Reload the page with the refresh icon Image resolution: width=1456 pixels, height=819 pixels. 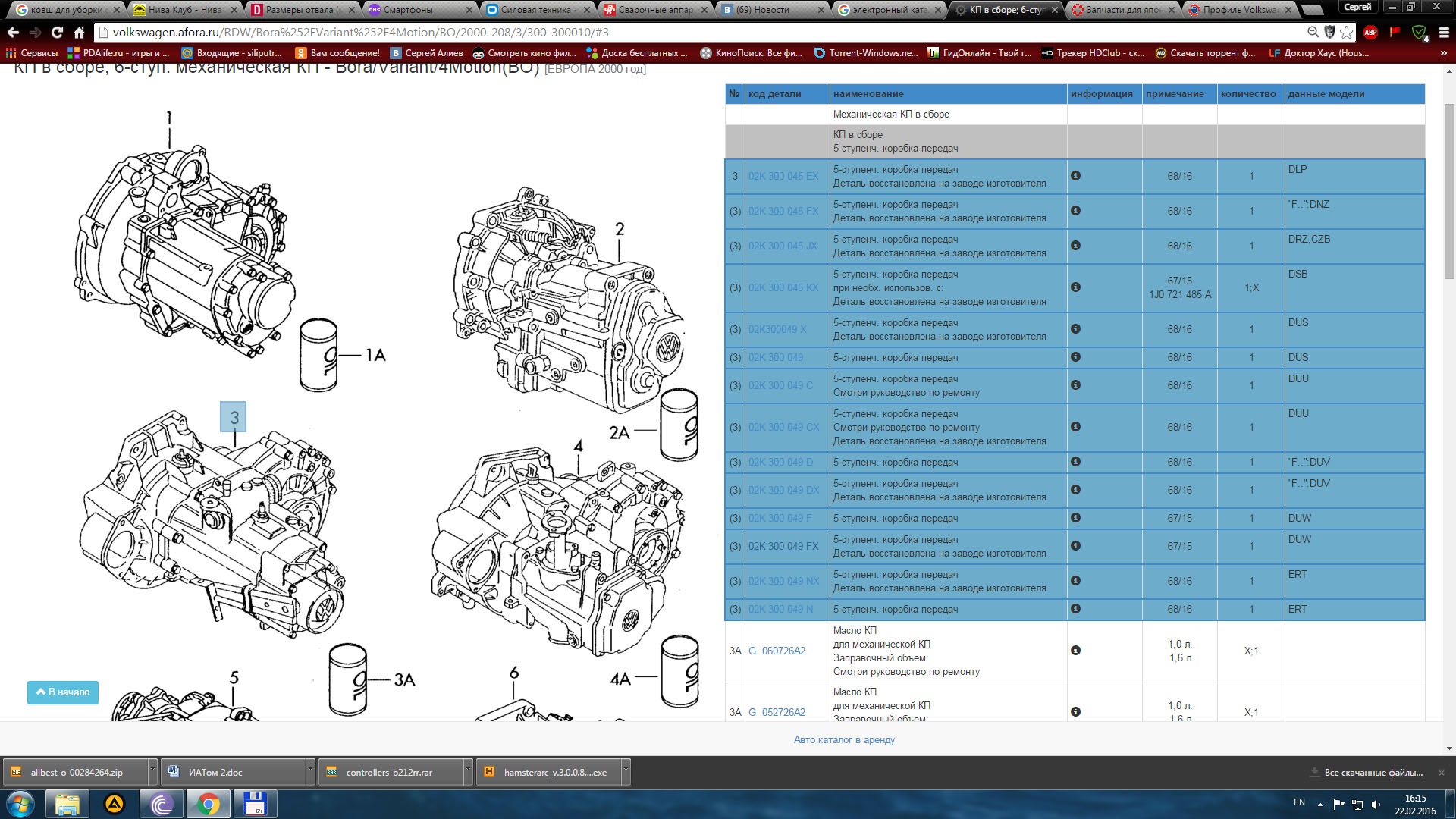57,33
